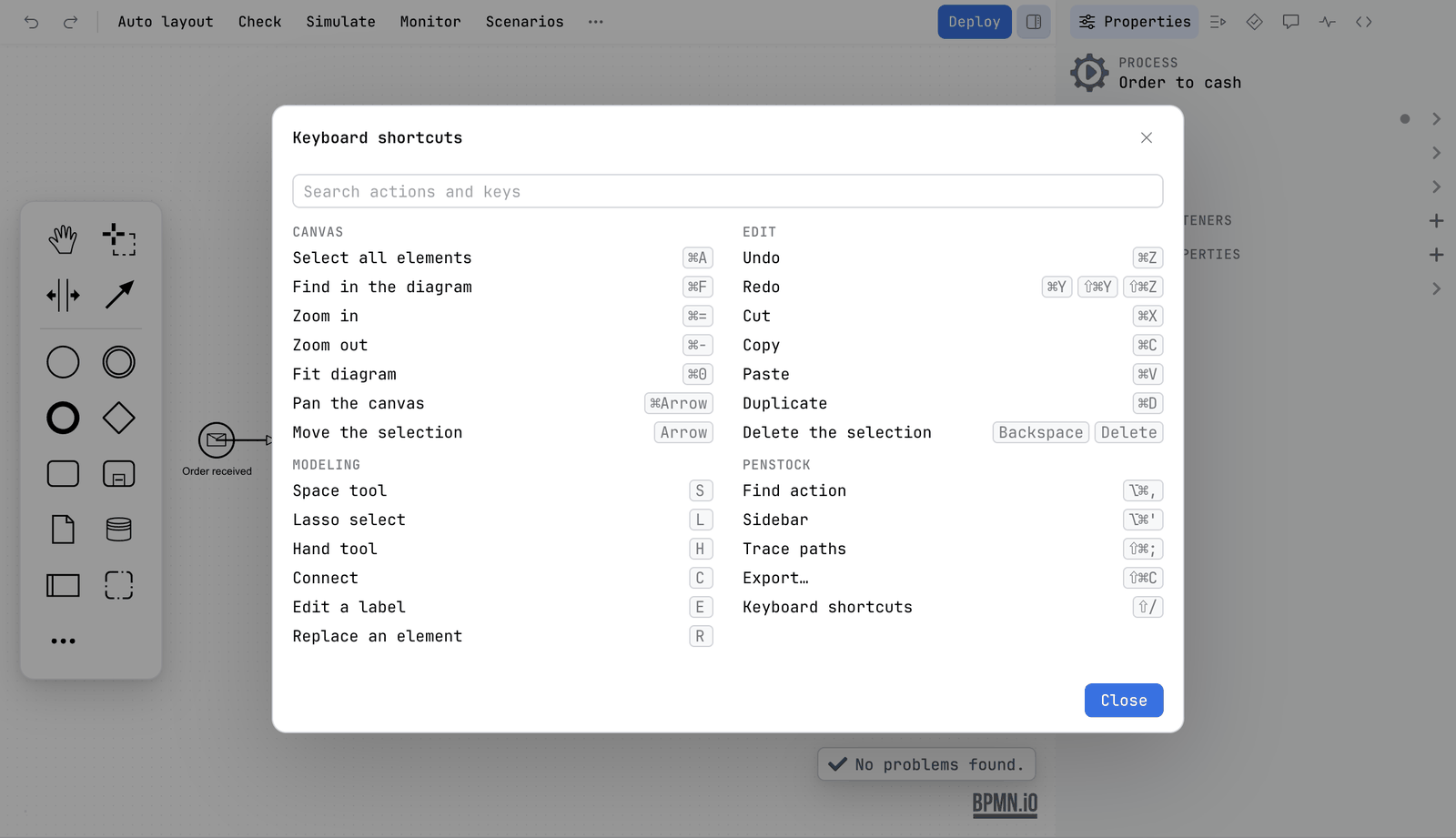Click the 'Fit diagram' shortcut label
This screenshot has width=1456, height=838.
344,374
